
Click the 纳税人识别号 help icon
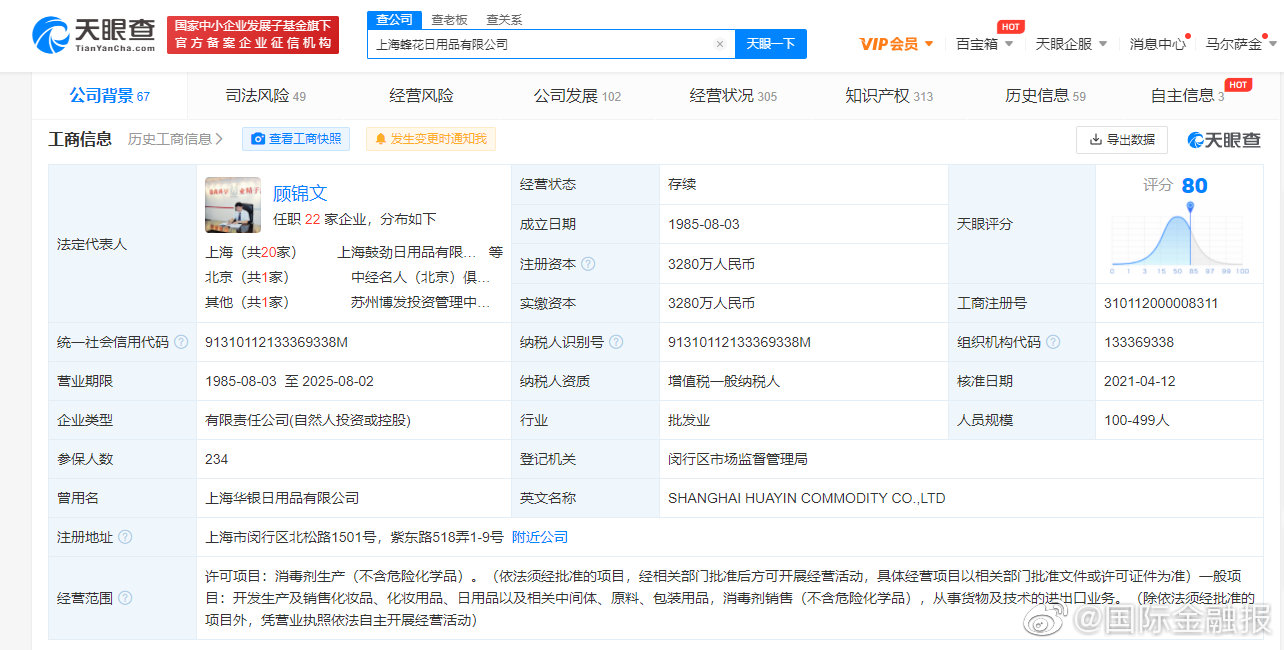[x=616, y=342]
